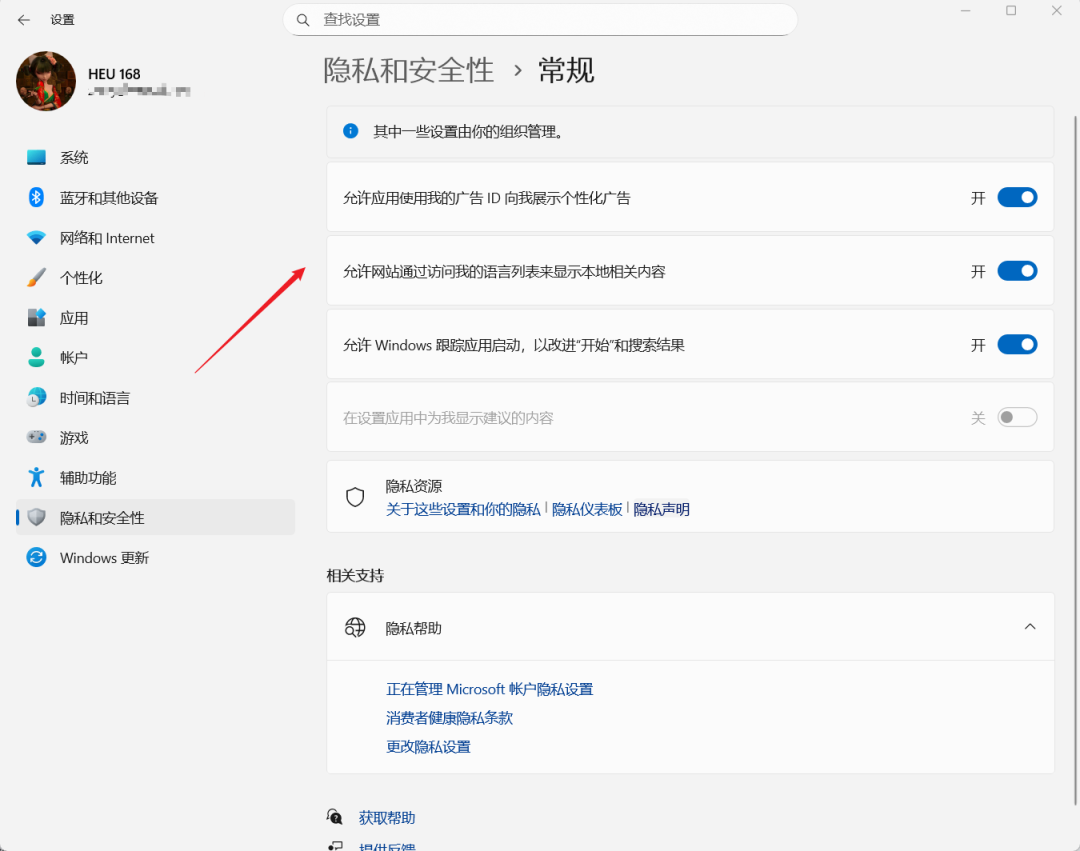The height and width of the screenshot is (851, 1080).
Task: Click the 查找设置 search box
Action: [540, 20]
